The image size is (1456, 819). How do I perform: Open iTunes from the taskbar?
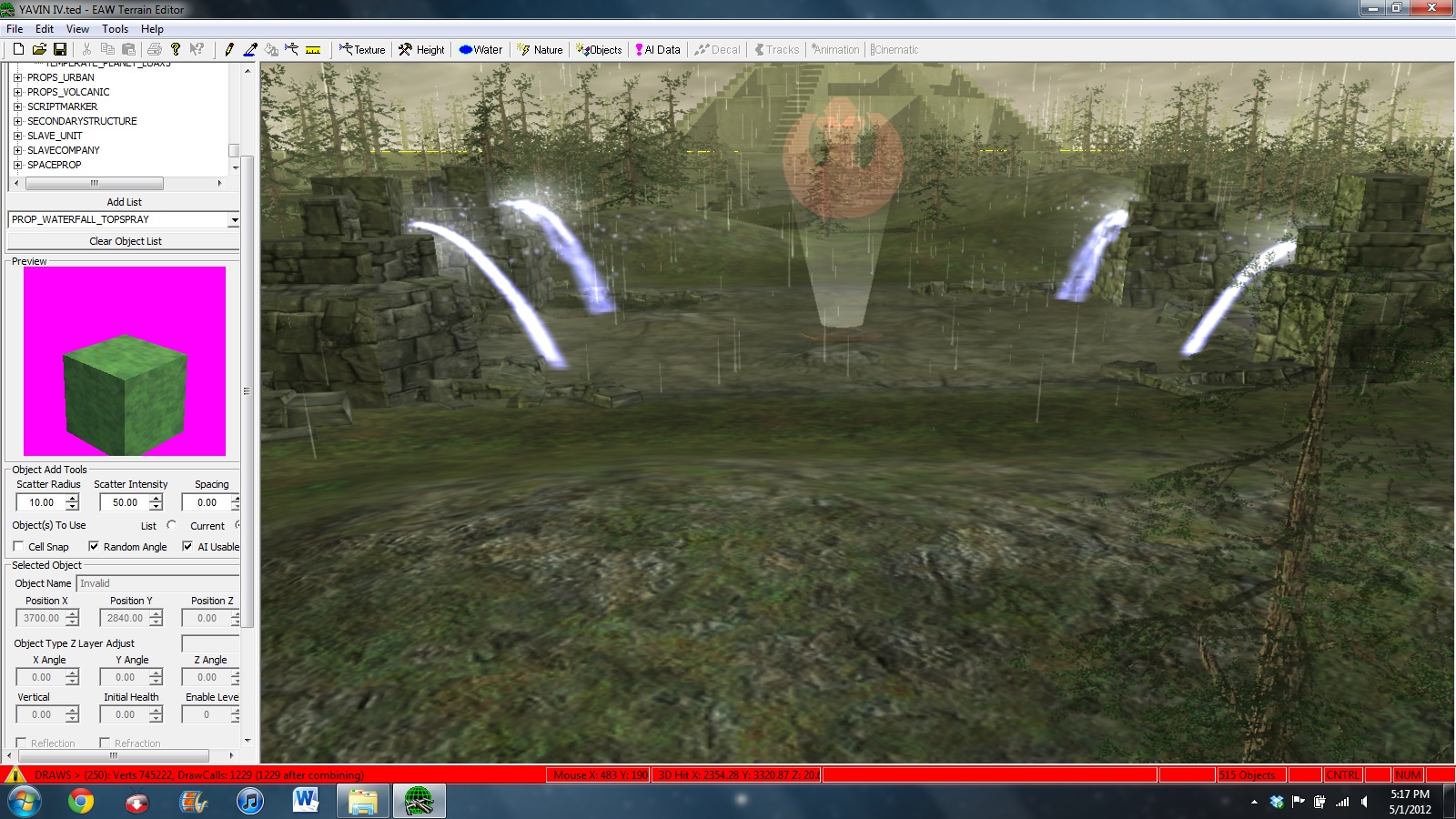(249, 802)
